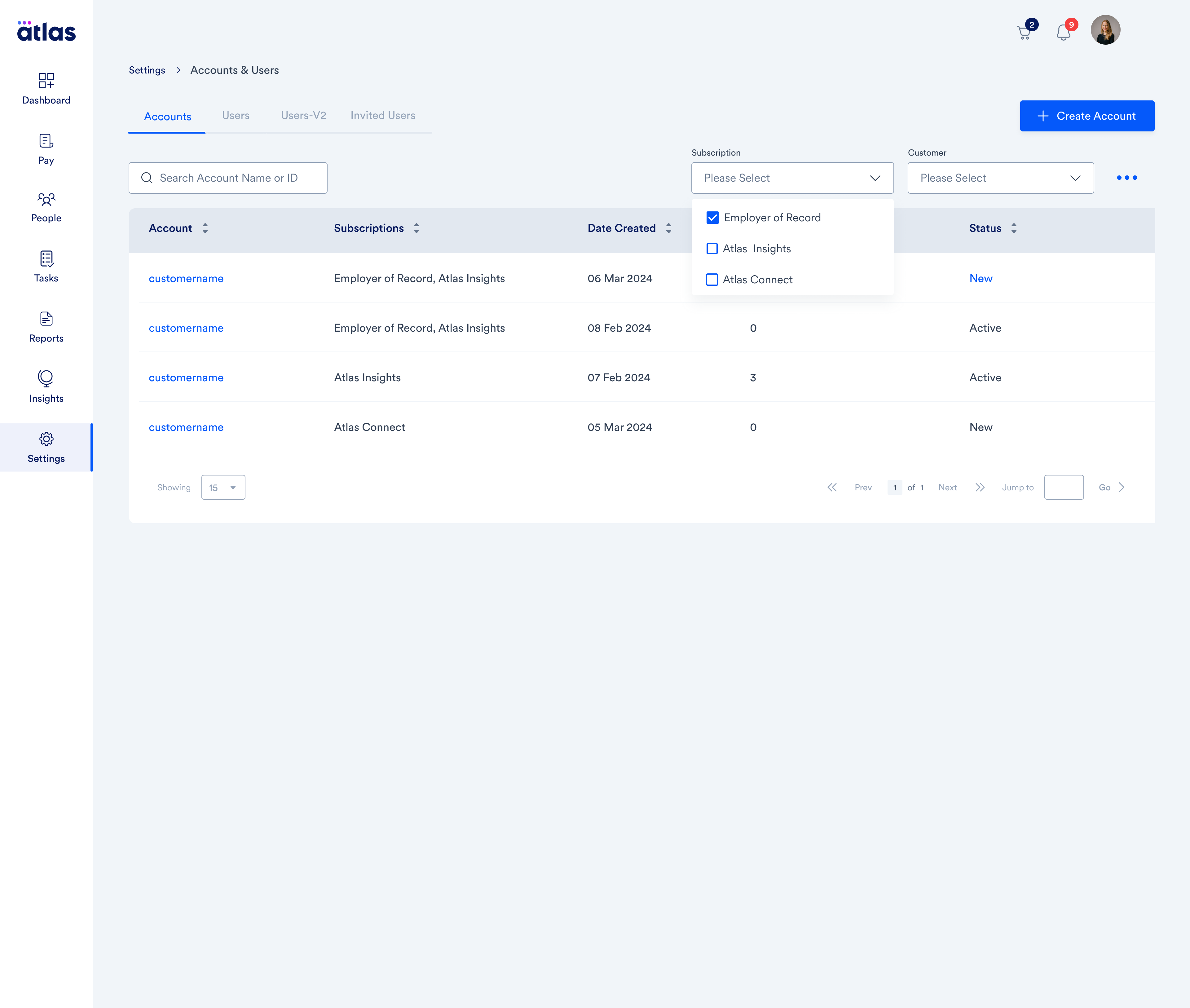The image size is (1190, 1008).
Task: Click the current page number 1
Action: 895,488
